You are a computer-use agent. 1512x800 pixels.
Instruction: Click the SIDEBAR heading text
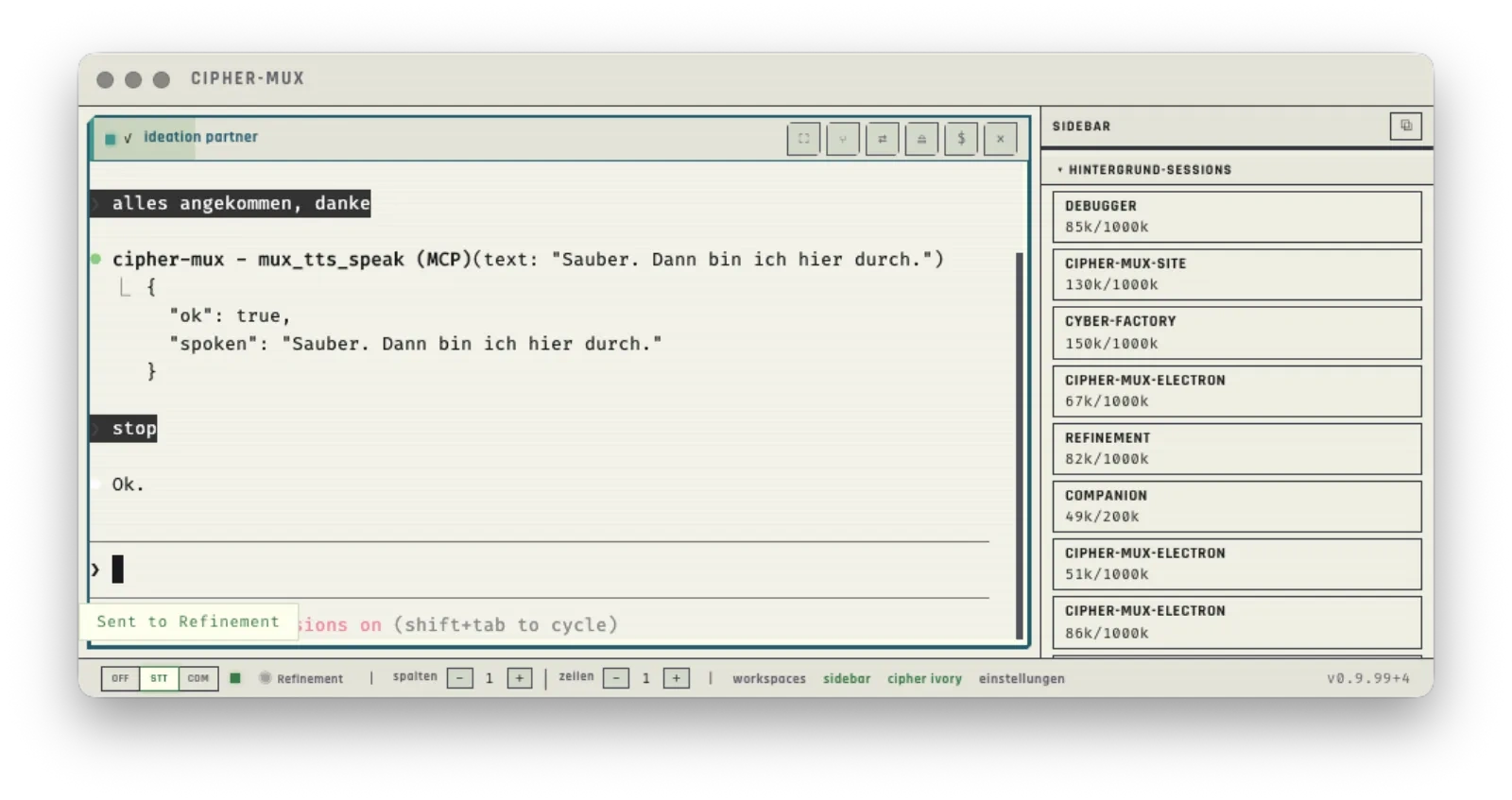coord(1082,126)
